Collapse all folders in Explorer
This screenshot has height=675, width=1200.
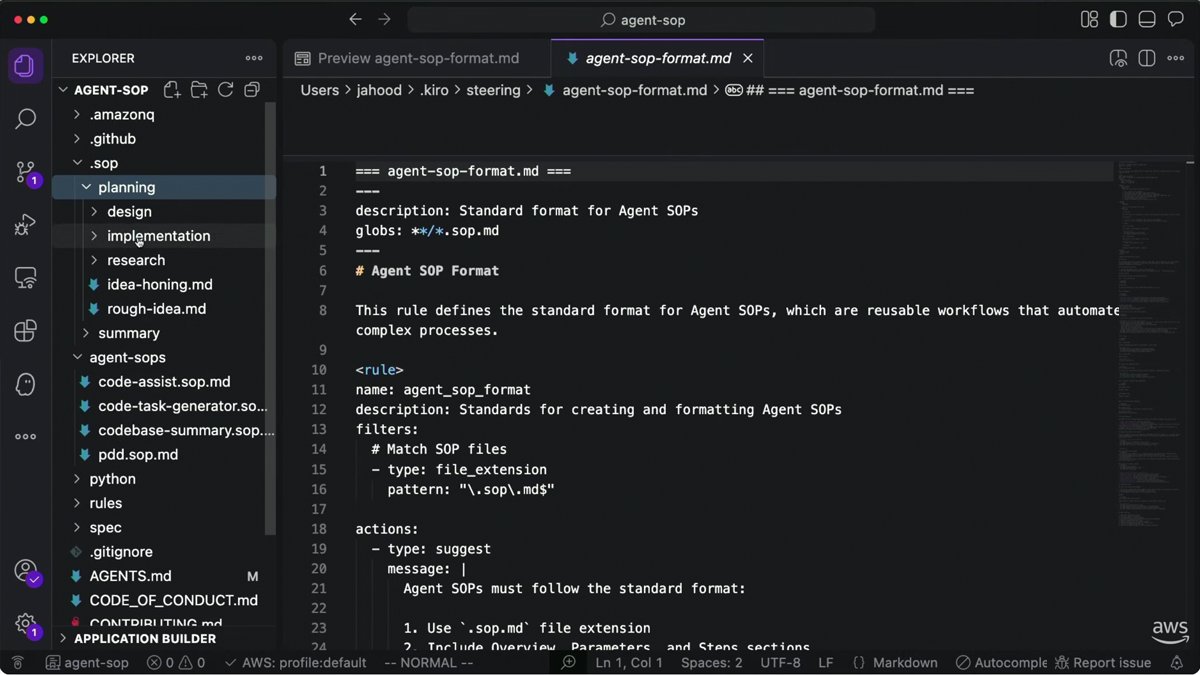pos(252,90)
